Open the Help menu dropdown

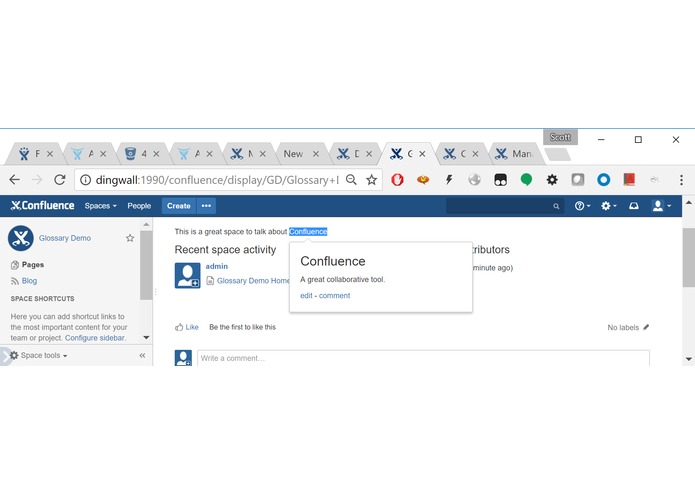(x=582, y=206)
